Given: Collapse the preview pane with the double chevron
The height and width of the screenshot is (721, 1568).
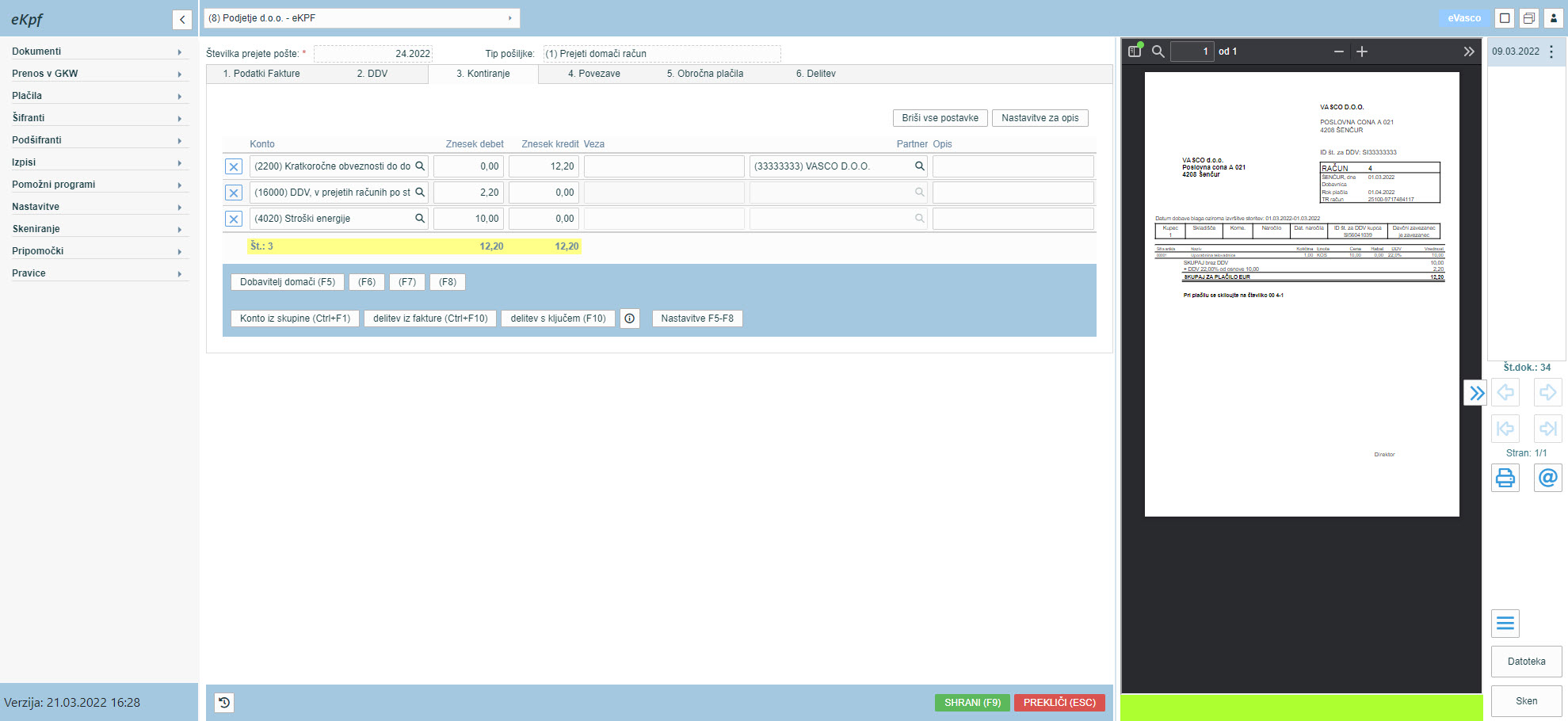Looking at the screenshot, I should click(x=1476, y=393).
